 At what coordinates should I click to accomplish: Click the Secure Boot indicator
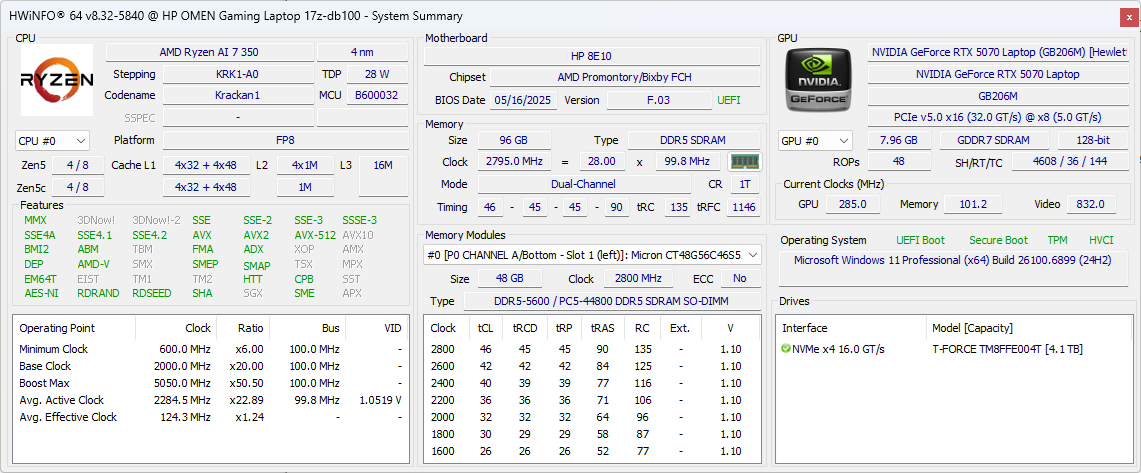[x=997, y=240]
